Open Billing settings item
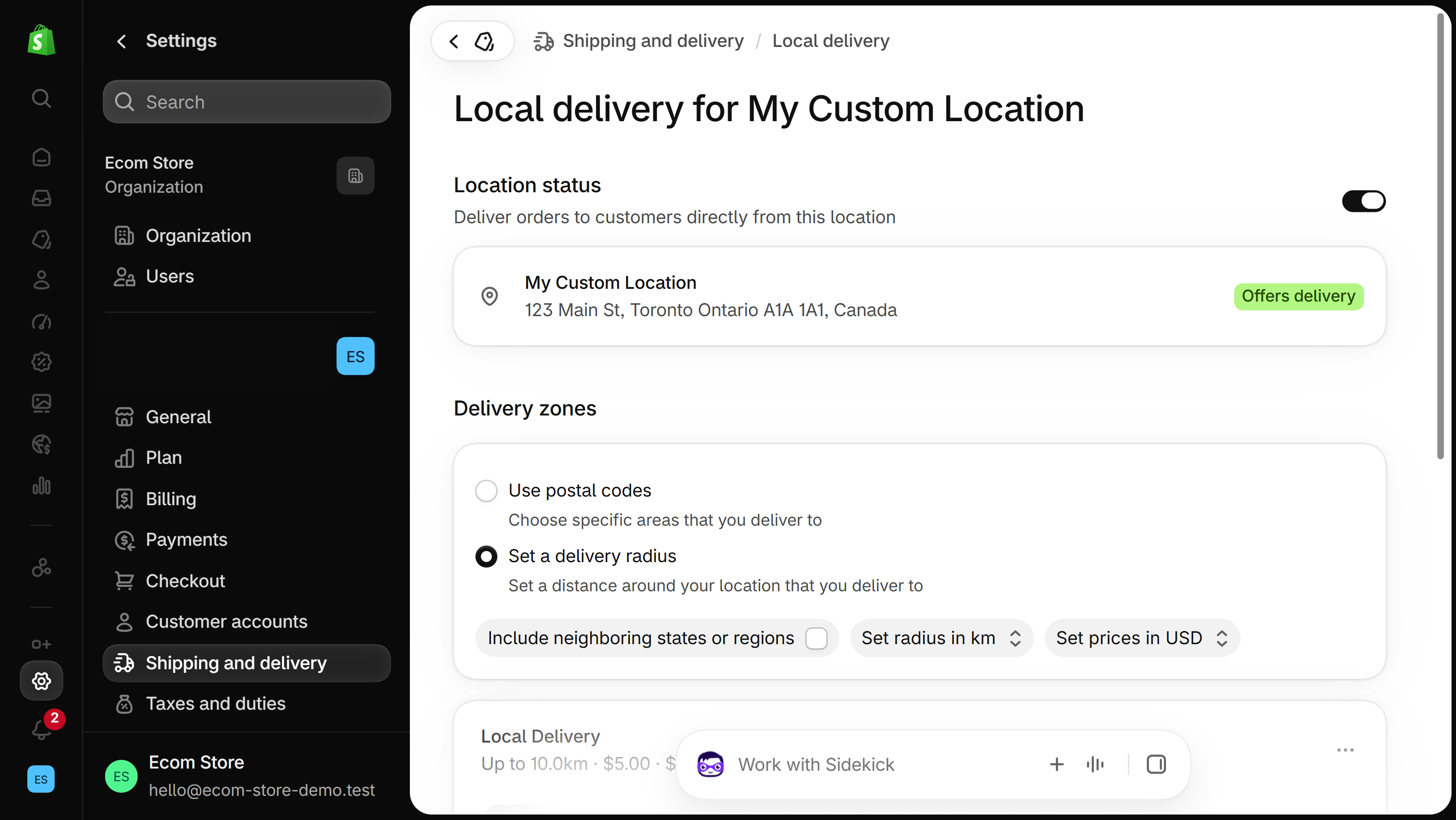The height and width of the screenshot is (820, 1456). click(x=246, y=499)
